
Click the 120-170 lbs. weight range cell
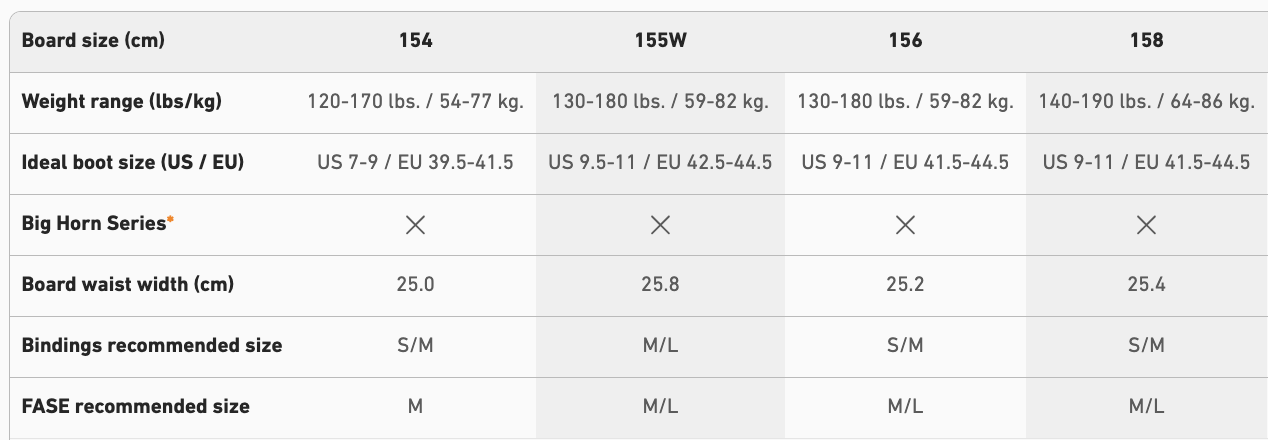(x=415, y=102)
